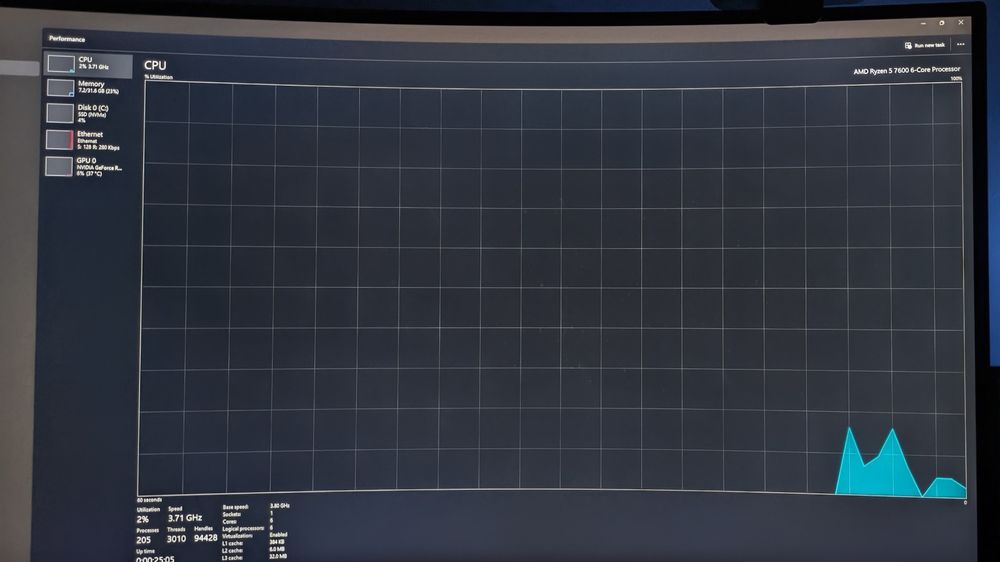Click the Enabled virtualization value
The width and height of the screenshot is (1000, 562).
click(279, 535)
